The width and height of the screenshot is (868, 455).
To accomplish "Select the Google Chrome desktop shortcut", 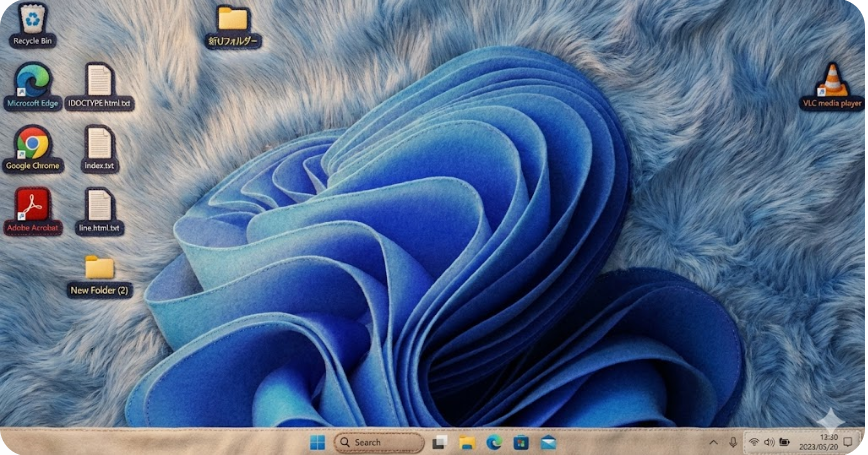I will coord(33,149).
